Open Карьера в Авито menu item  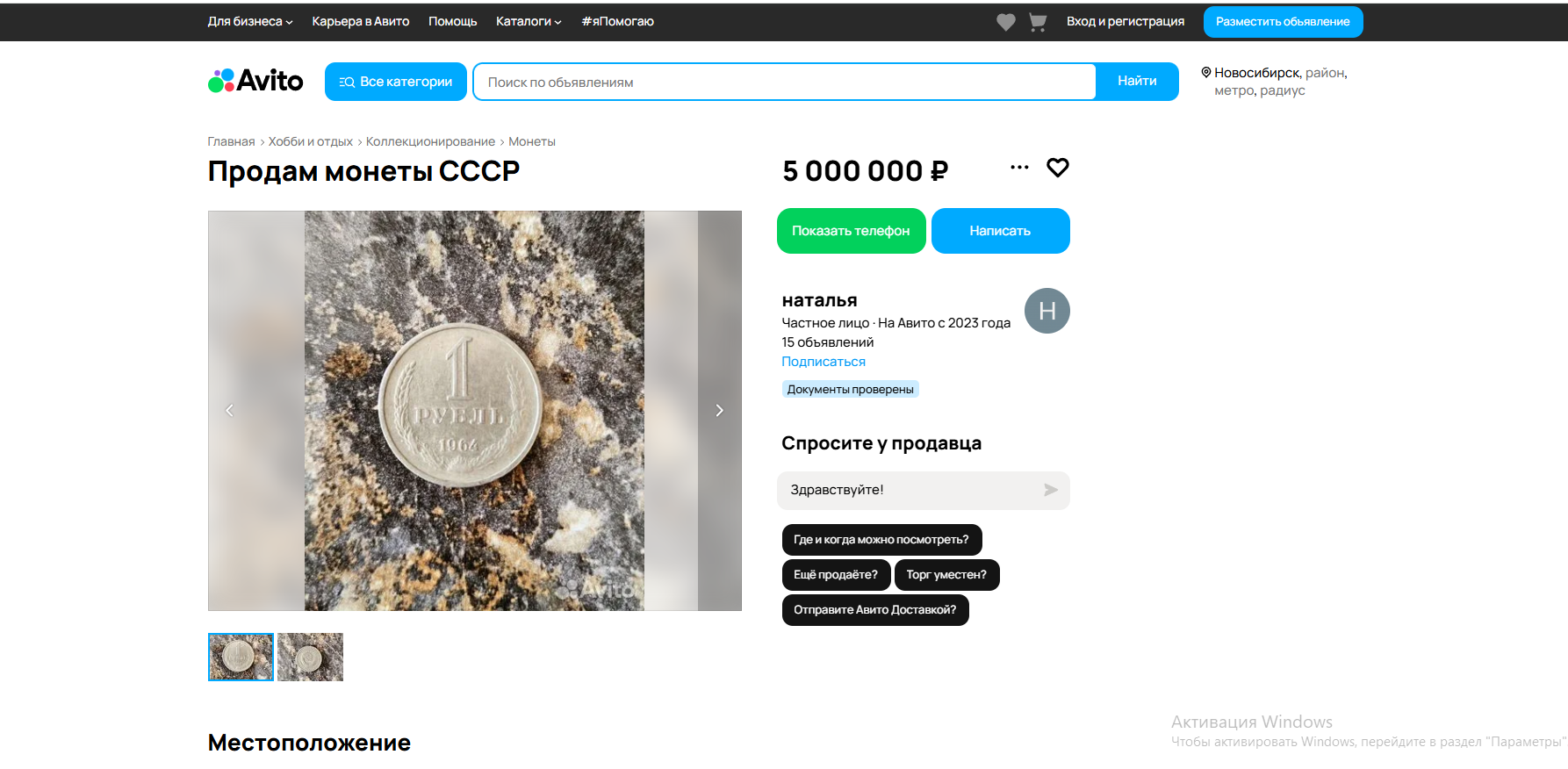(361, 22)
